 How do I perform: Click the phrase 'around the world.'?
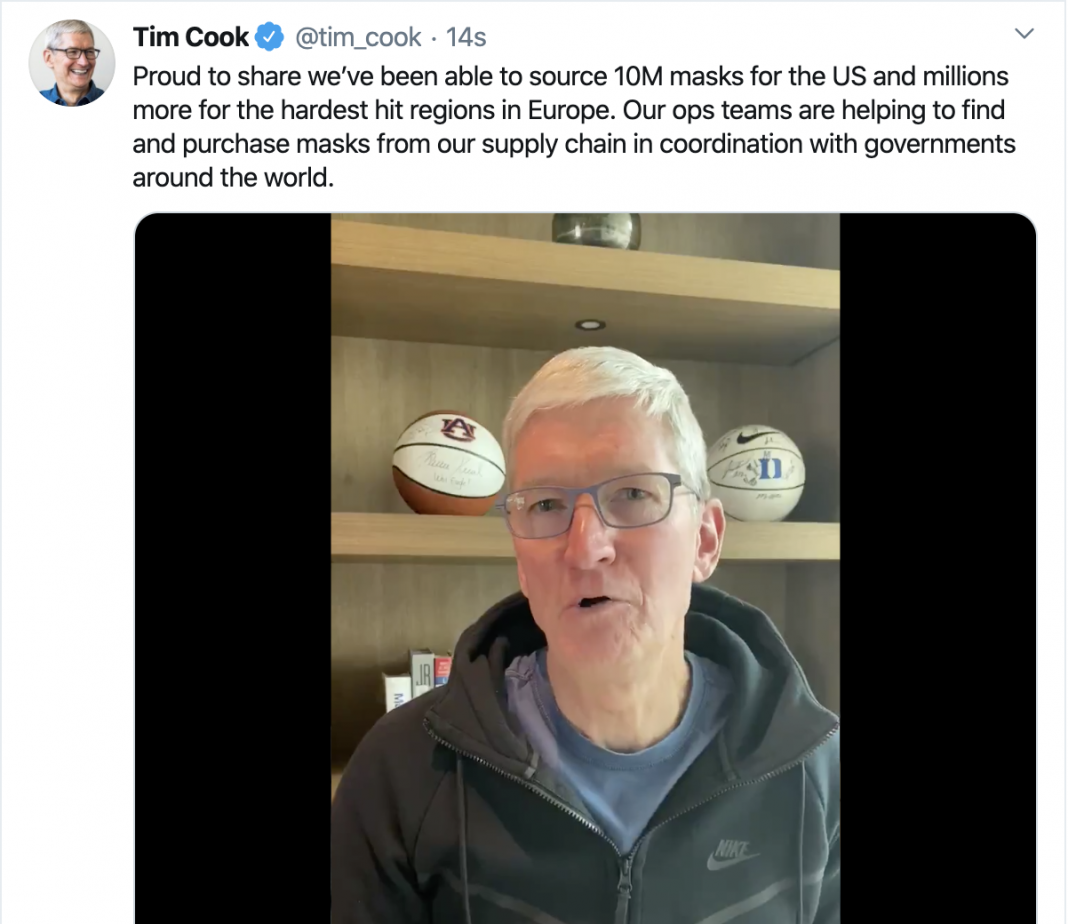(233, 178)
